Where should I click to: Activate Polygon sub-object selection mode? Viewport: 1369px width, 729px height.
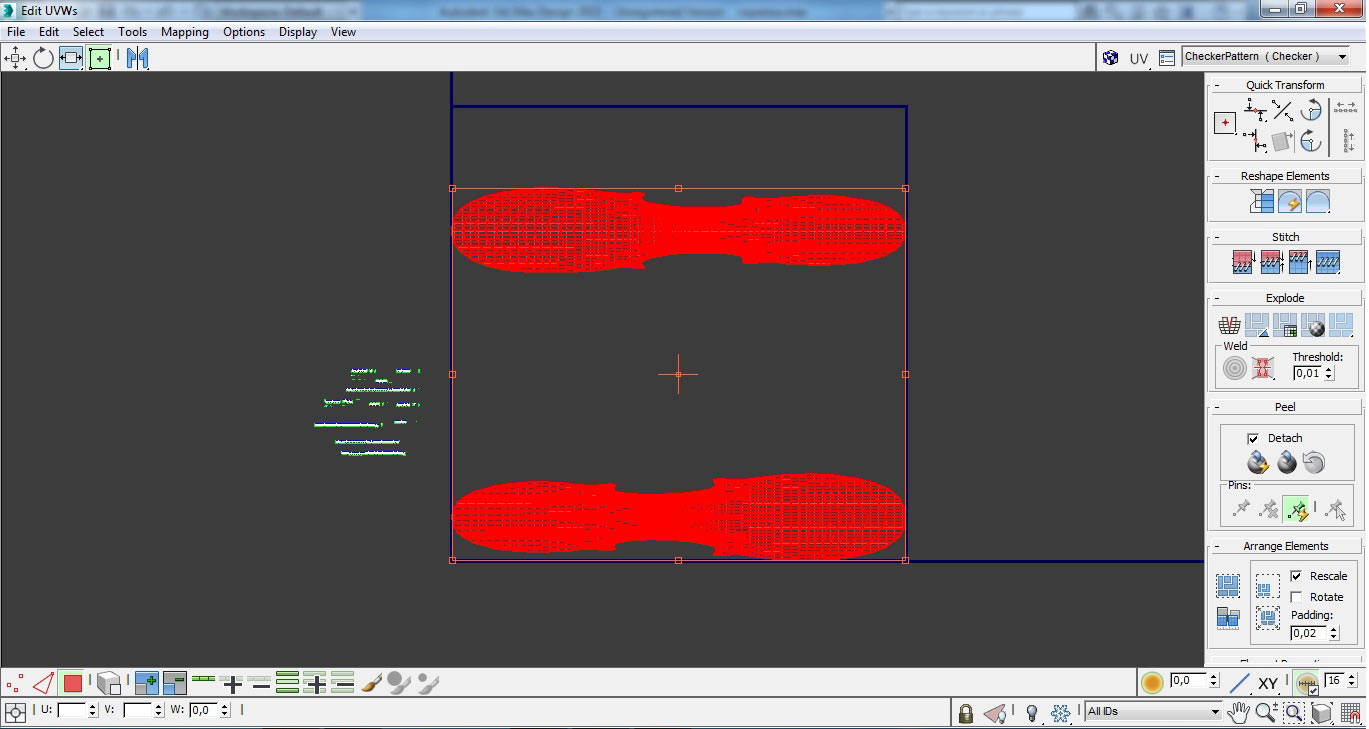pyautogui.click(x=72, y=684)
